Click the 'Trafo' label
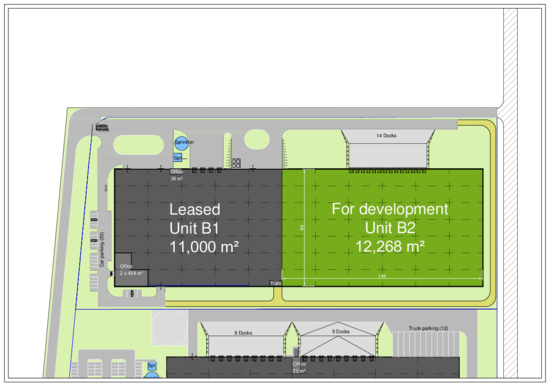Screen dimensions: 552x383 pyautogui.click(x=276, y=283)
